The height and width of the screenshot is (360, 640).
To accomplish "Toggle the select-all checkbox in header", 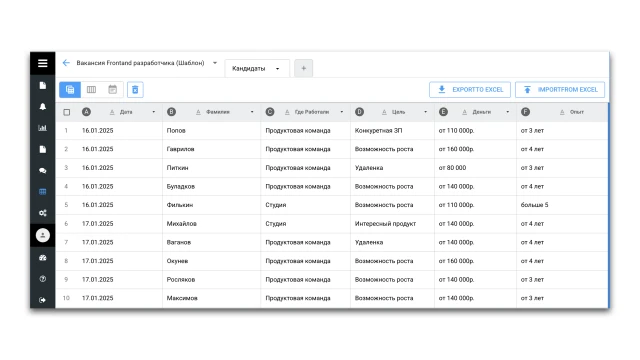I will point(67,112).
